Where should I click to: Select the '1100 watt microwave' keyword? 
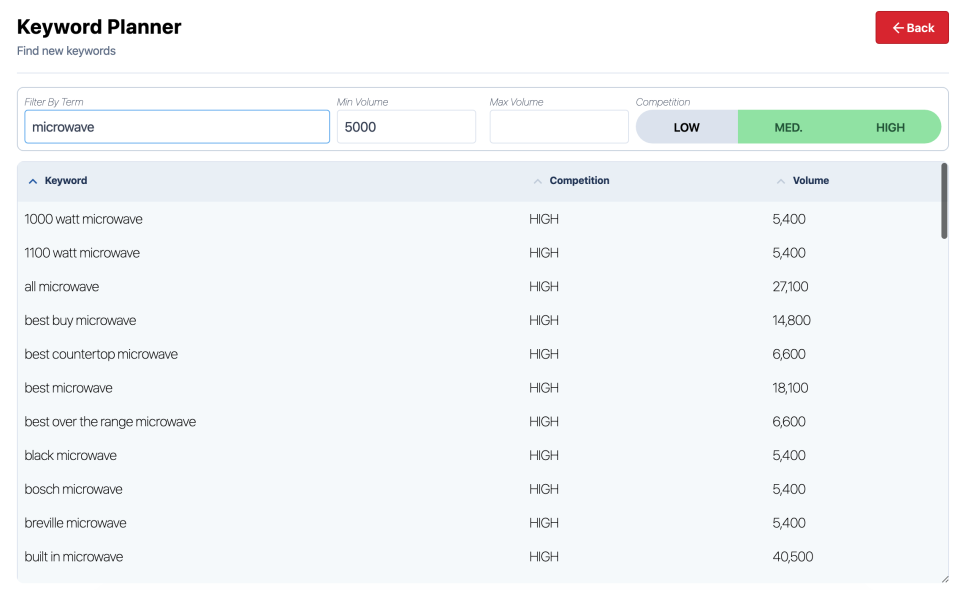click(x=82, y=253)
